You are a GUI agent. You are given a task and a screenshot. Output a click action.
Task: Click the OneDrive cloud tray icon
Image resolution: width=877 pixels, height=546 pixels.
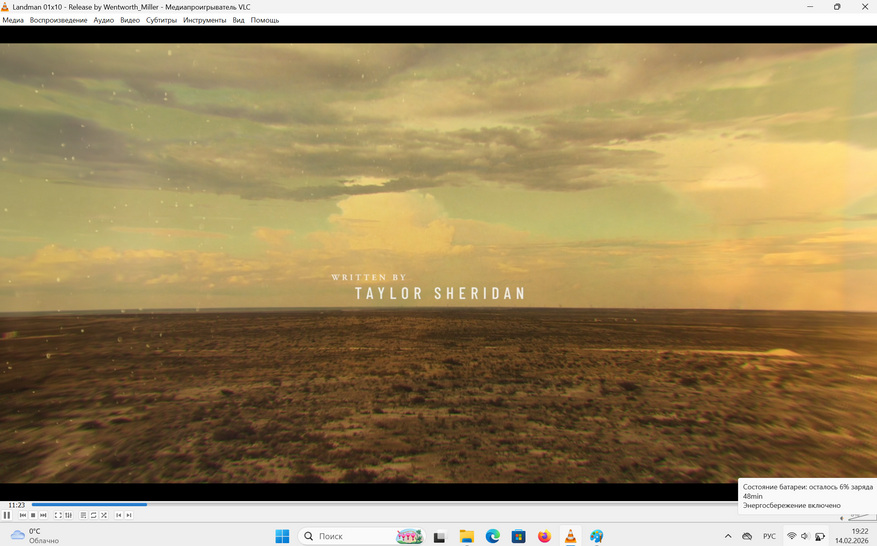point(747,536)
